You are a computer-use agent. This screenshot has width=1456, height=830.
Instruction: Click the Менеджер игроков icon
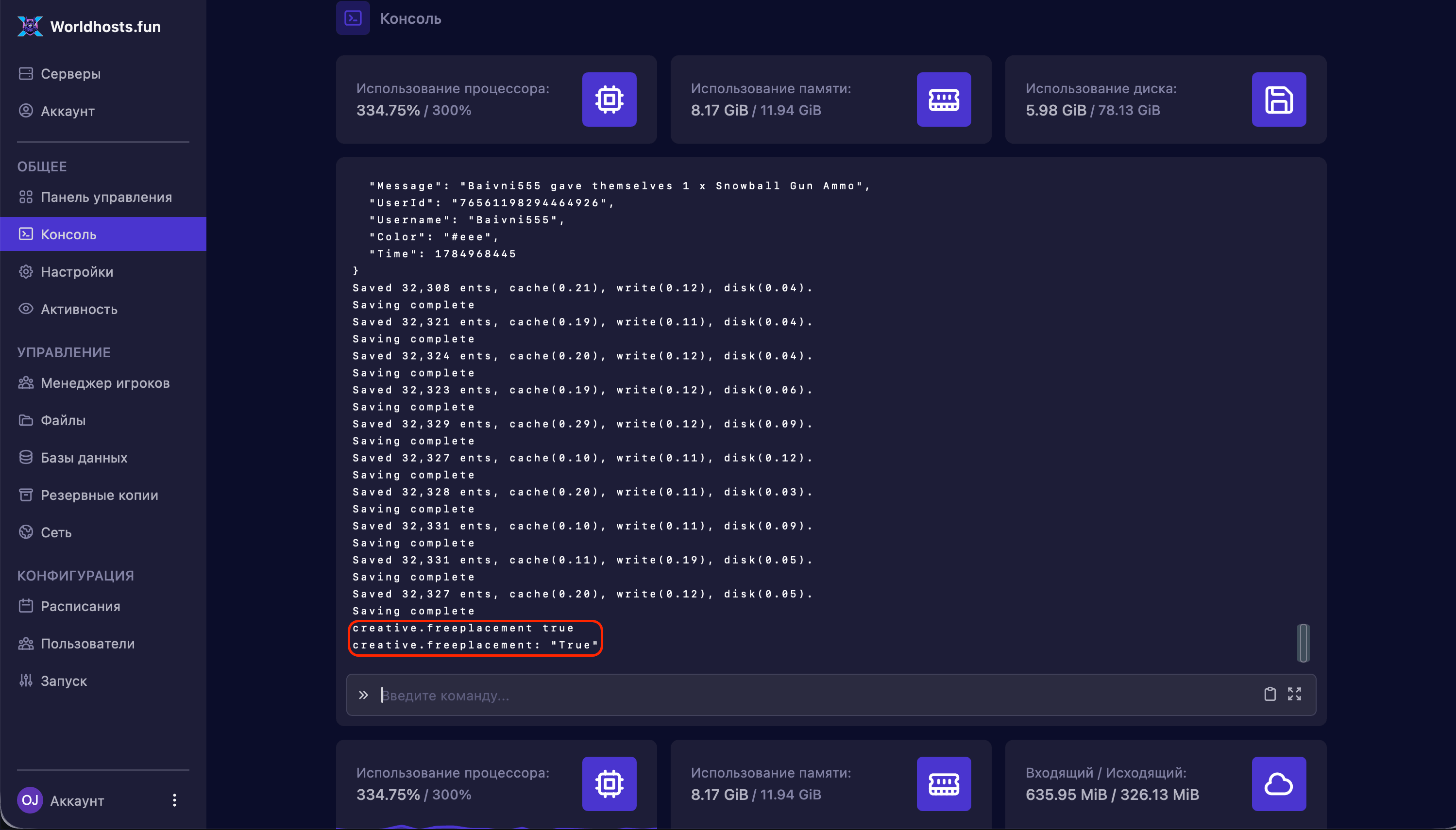click(x=26, y=382)
